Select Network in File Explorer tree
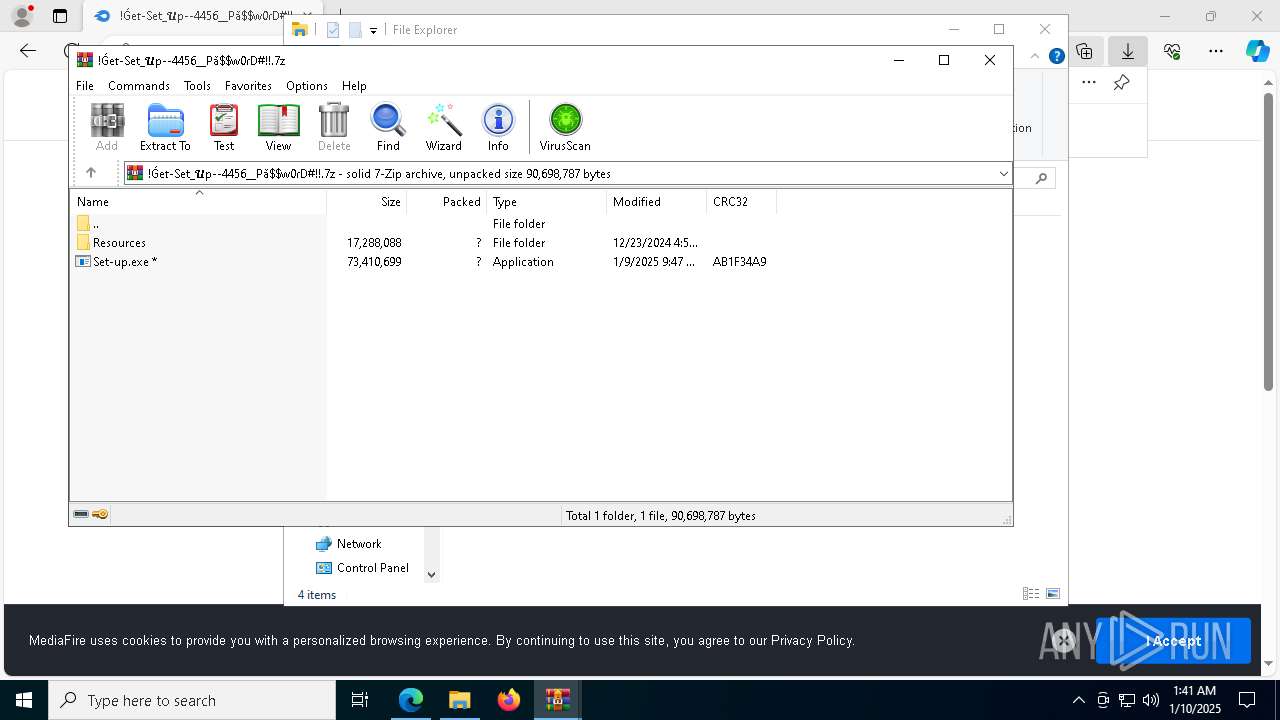 coord(359,544)
